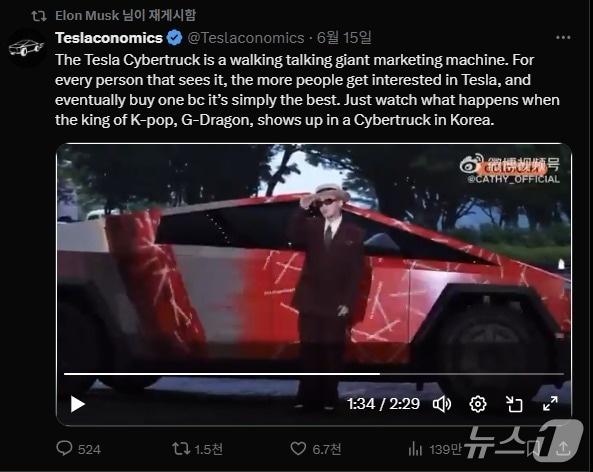Open Teslaconomics display name link
The width and height of the screenshot is (593, 472).
click(109, 38)
